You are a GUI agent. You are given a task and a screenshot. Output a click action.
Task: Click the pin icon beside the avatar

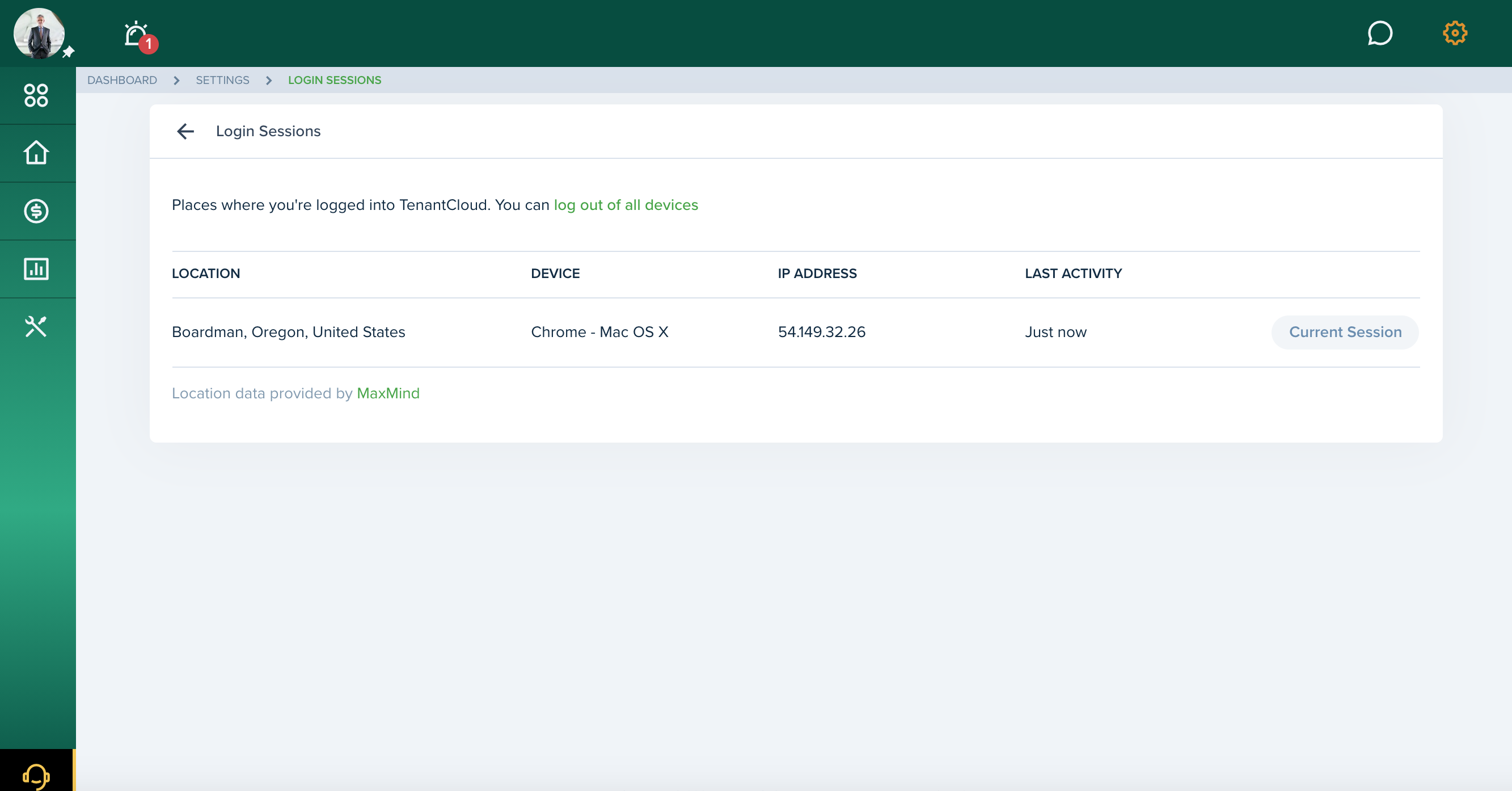coord(68,52)
